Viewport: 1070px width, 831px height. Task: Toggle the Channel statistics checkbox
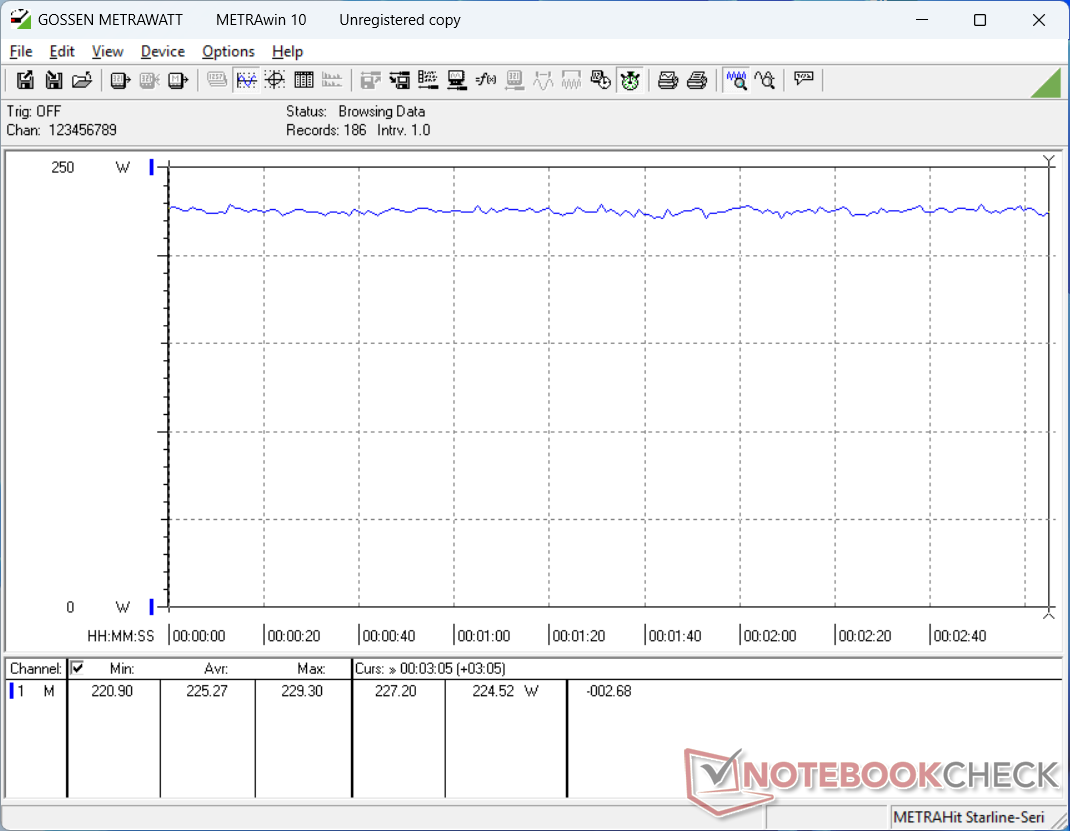78,668
